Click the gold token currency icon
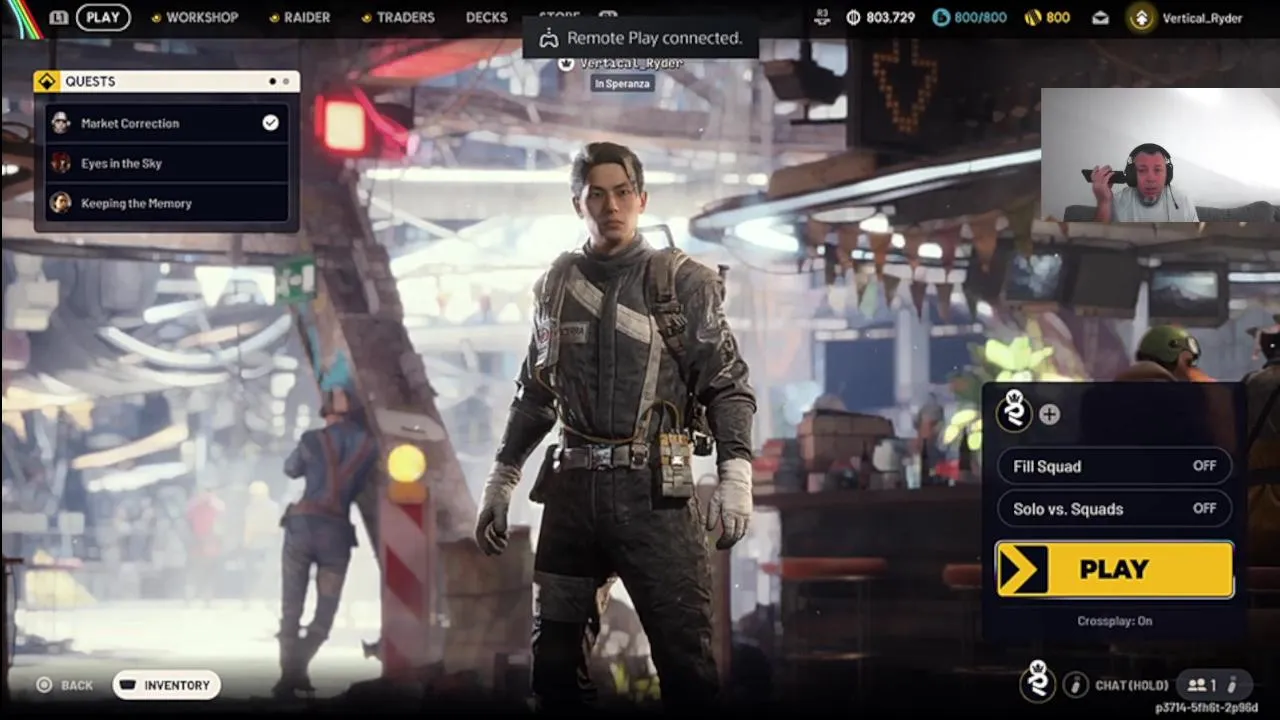This screenshot has height=720, width=1280. tap(1032, 17)
